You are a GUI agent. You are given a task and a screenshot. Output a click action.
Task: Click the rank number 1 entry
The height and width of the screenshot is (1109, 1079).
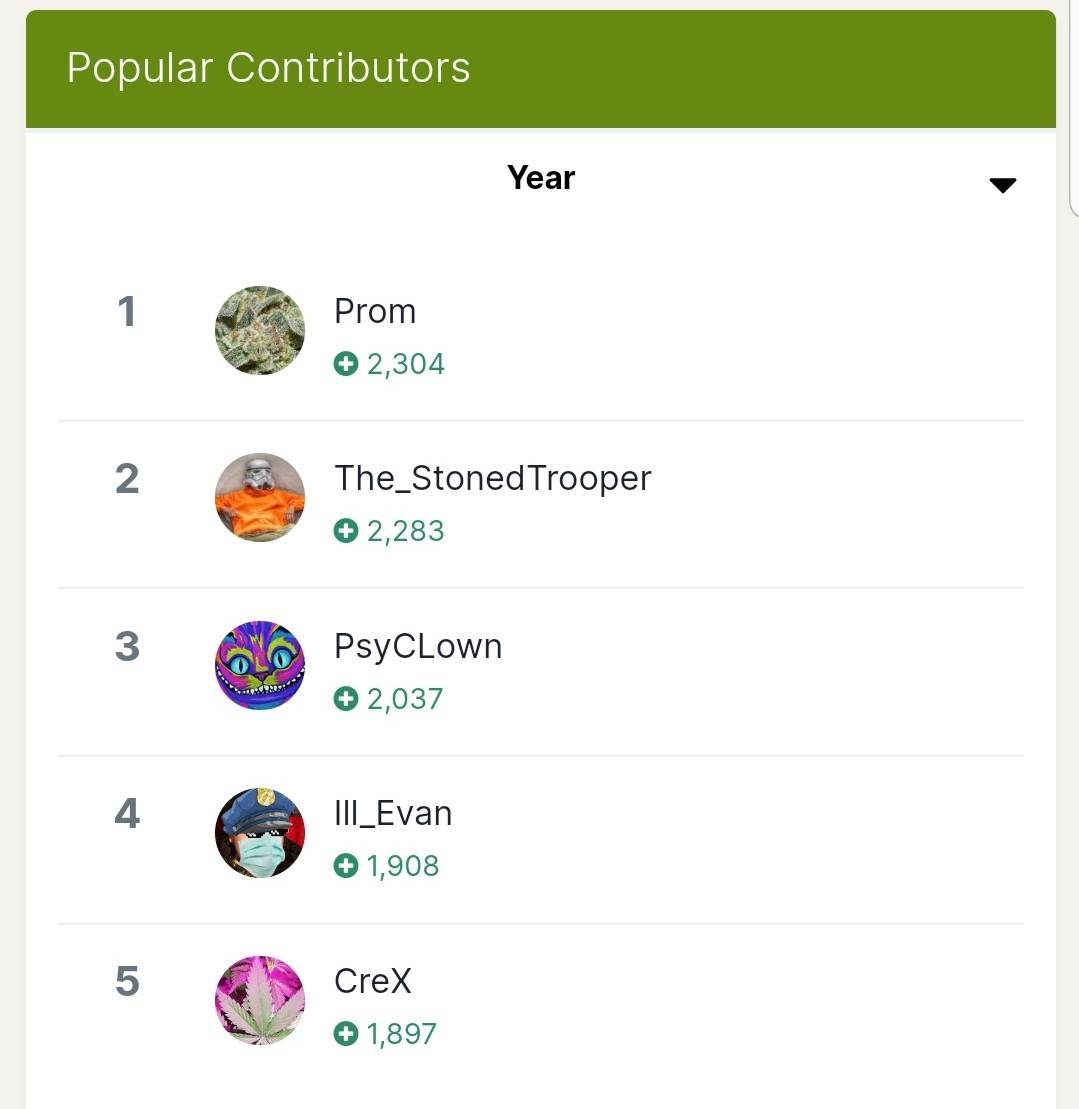[127, 311]
